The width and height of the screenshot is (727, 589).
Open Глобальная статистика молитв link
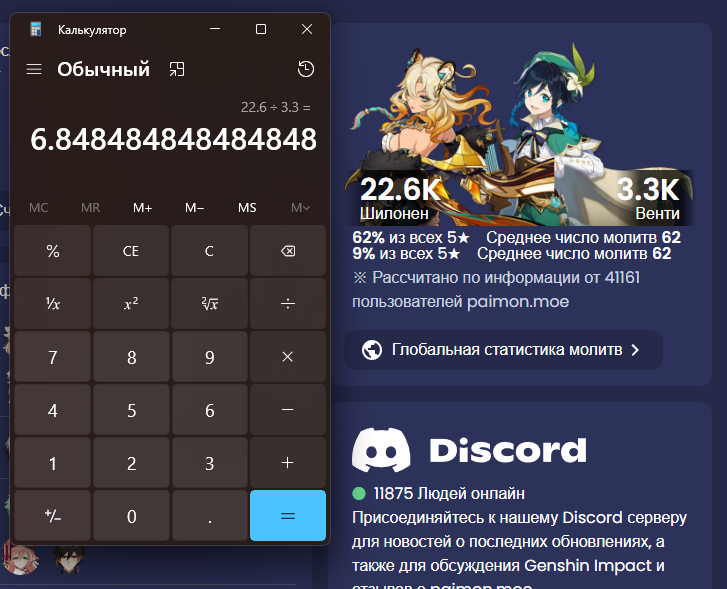coord(504,350)
